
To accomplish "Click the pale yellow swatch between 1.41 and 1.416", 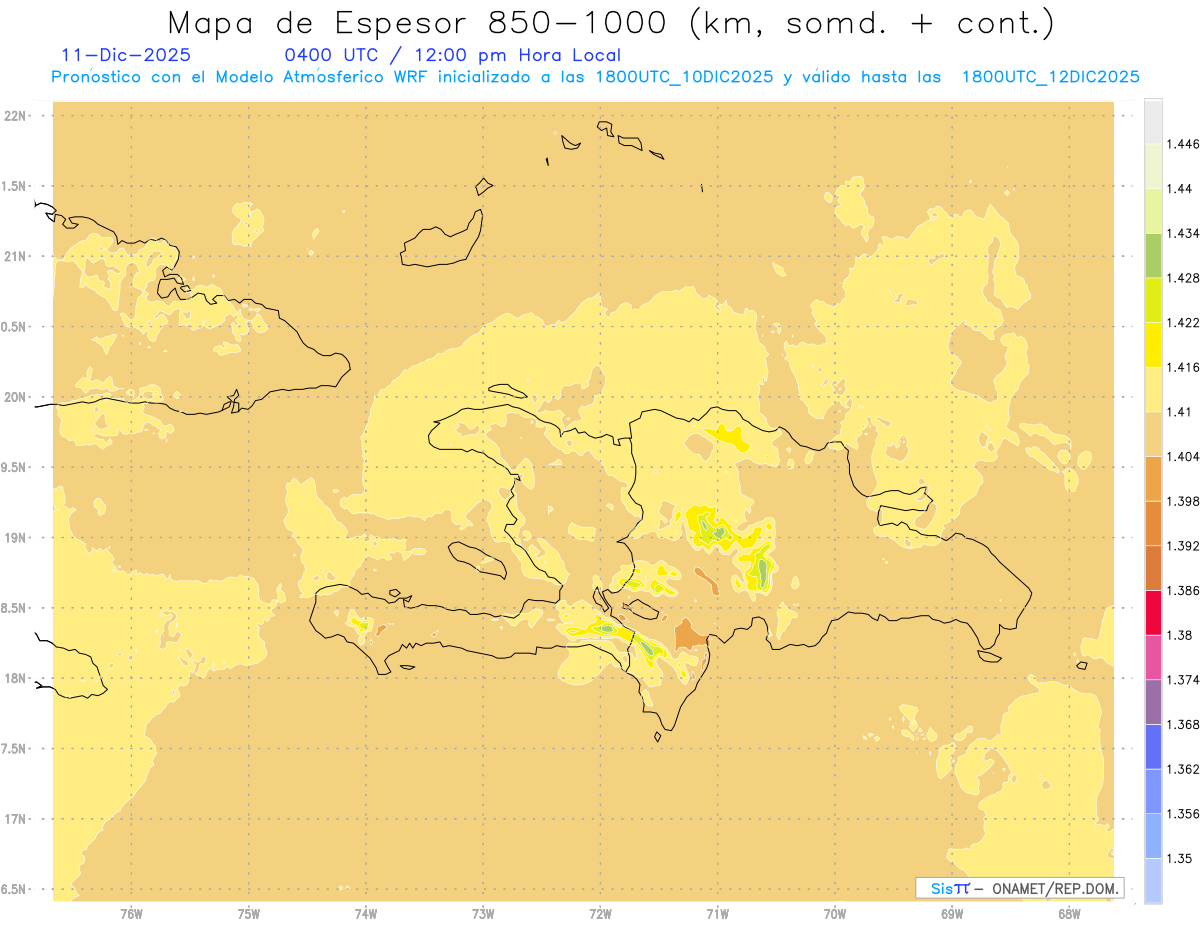I will point(1153,389).
